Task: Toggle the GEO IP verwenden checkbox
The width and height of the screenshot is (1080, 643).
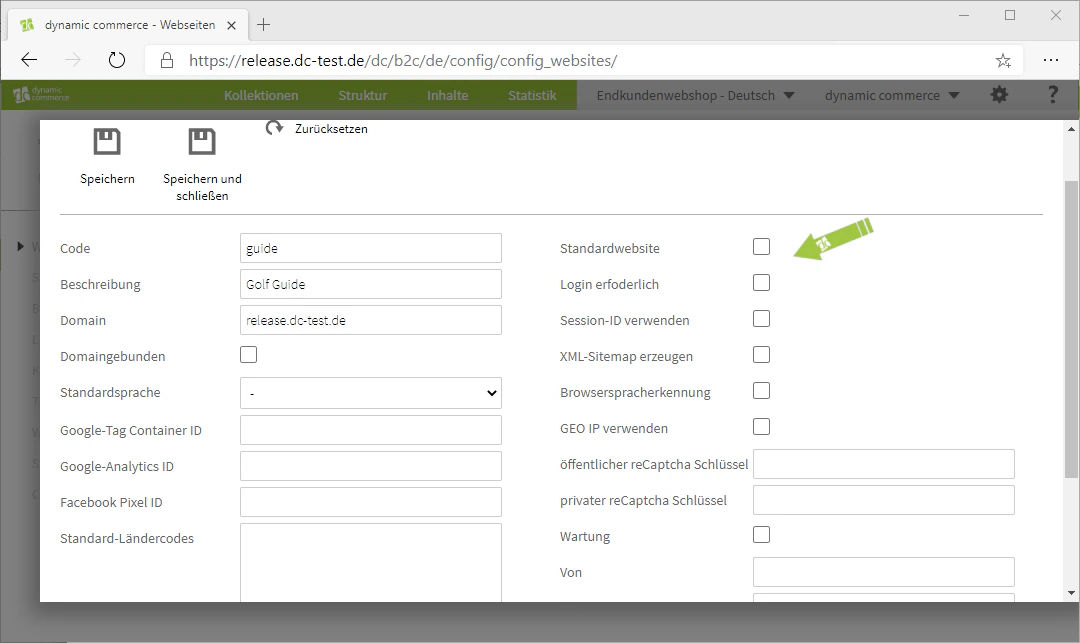Action: click(x=761, y=427)
